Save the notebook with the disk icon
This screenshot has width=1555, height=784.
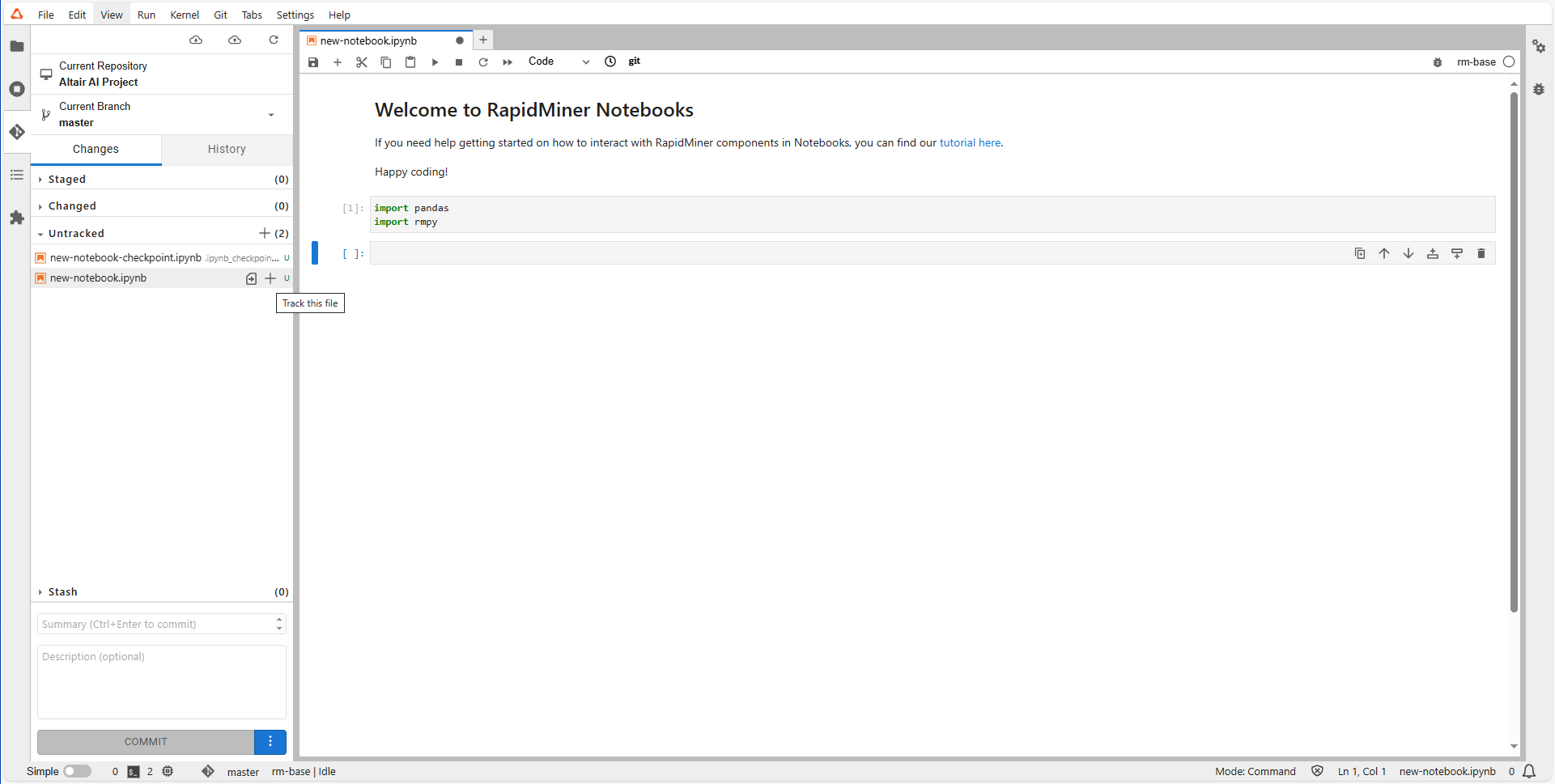pos(313,62)
